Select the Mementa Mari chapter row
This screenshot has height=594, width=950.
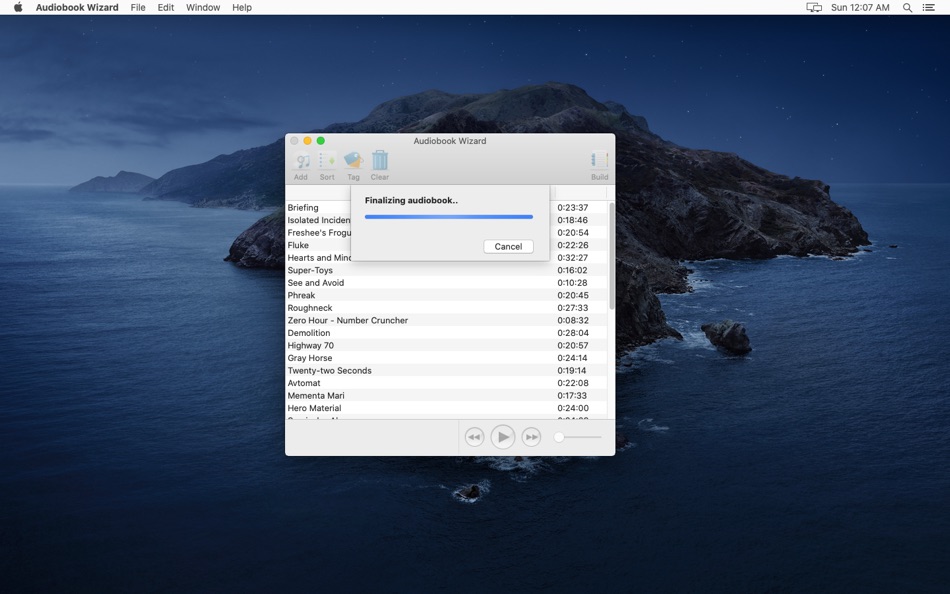447,395
